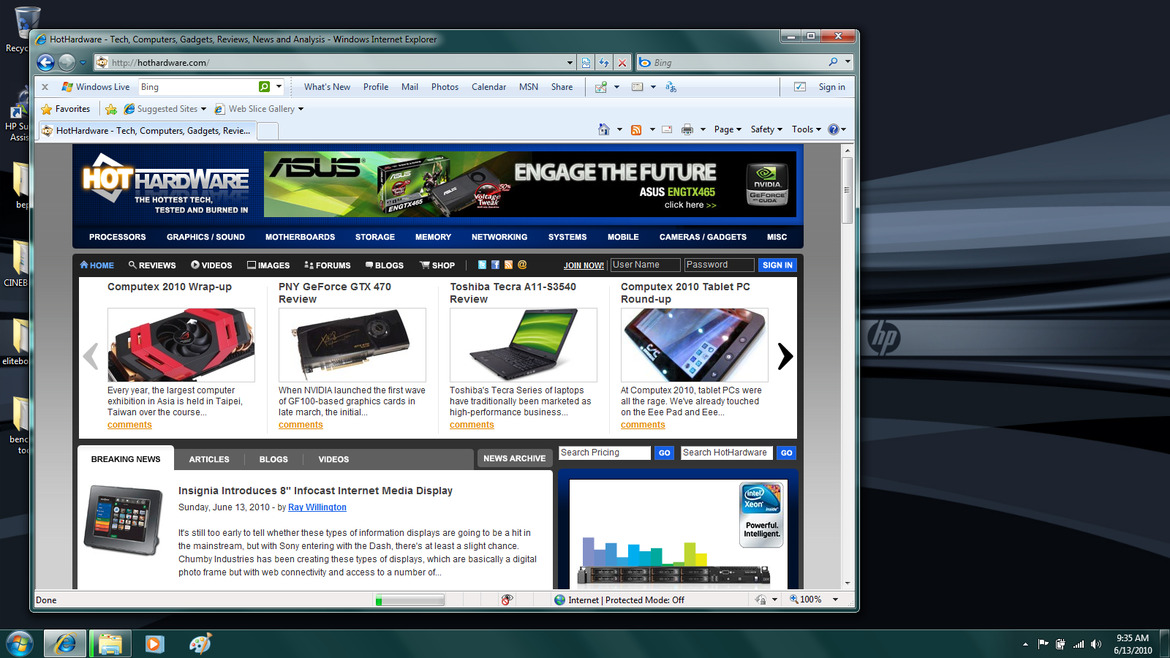Go back with the browser Back arrow

coord(46,63)
